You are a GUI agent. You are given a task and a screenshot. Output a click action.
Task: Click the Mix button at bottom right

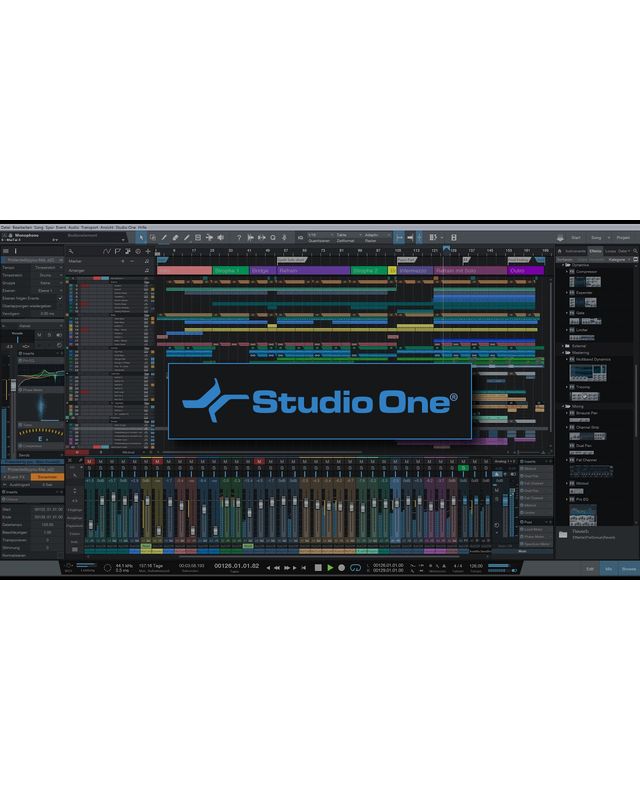tap(609, 568)
